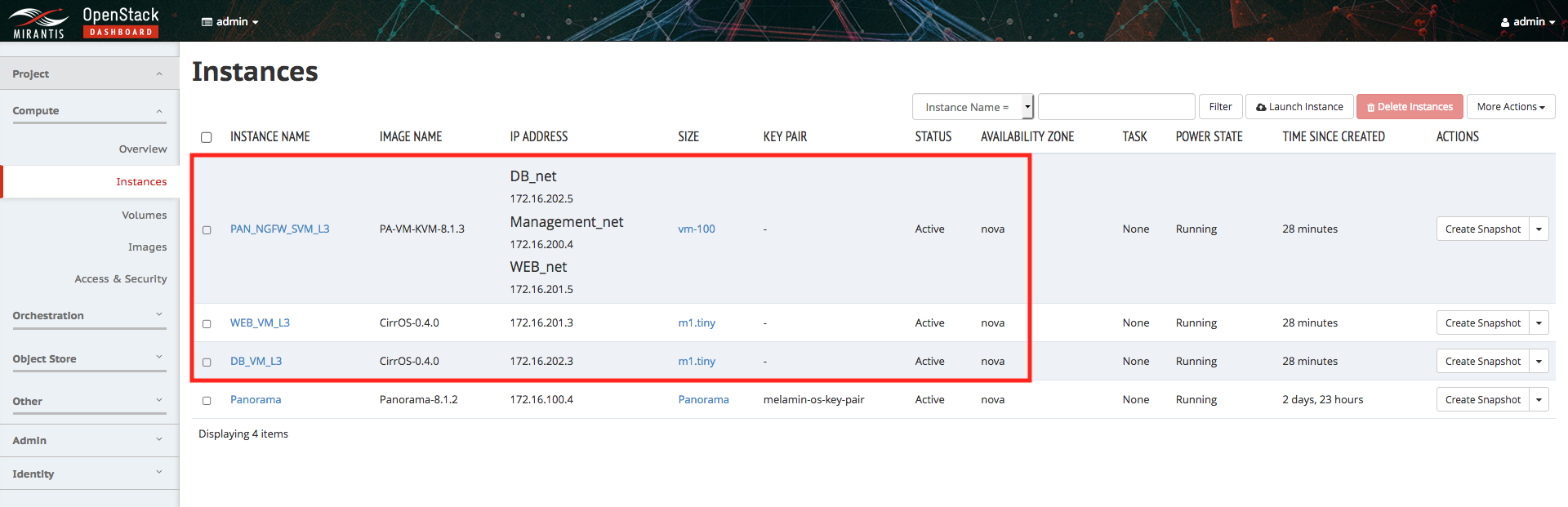The image size is (1568, 507).
Task: Open actions dropdown arrow for Panorama
Action: [x=1539, y=400]
